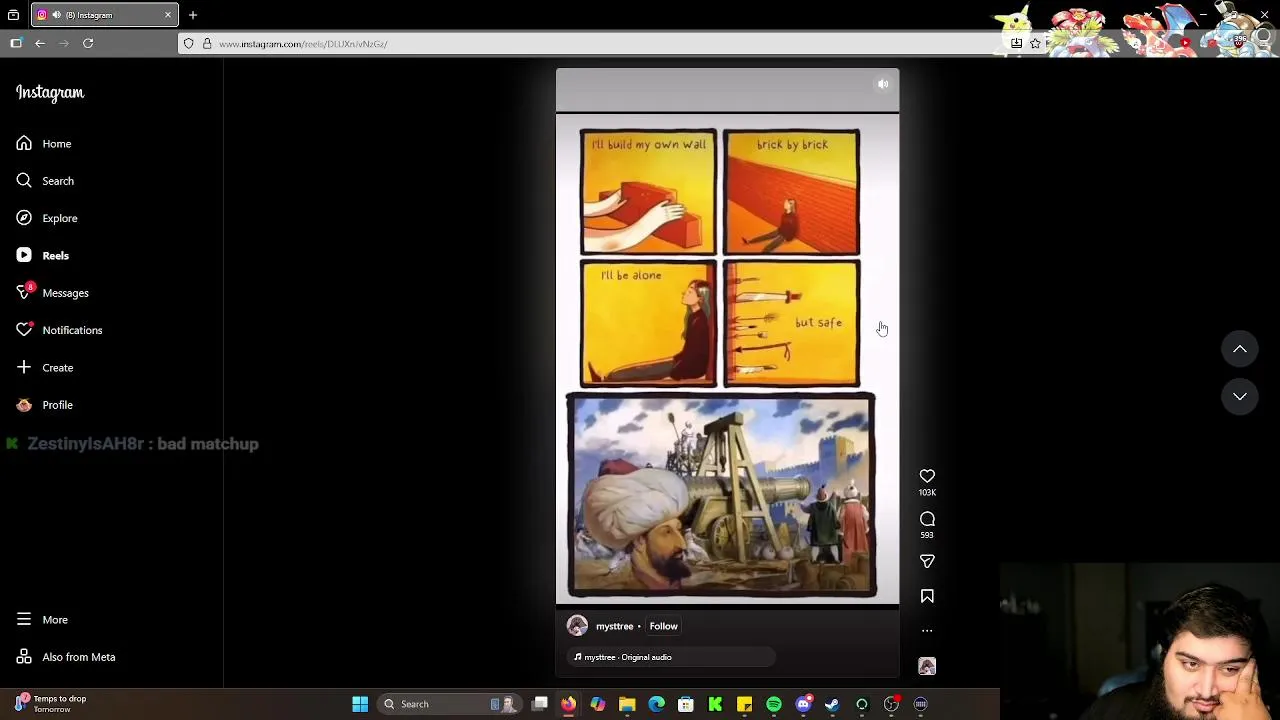The image size is (1280, 720).
Task: Toggle the browser sidebar icon
Action: click(16, 44)
